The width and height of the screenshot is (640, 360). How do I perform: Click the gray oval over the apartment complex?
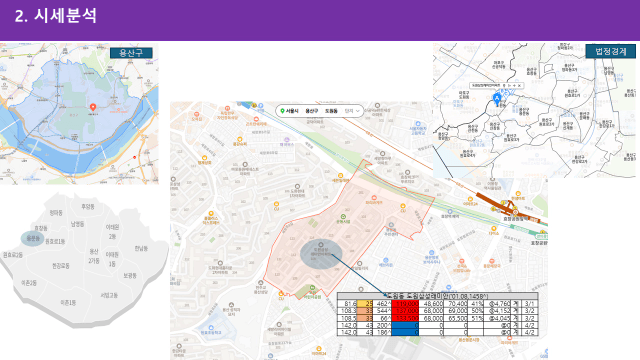321,255
